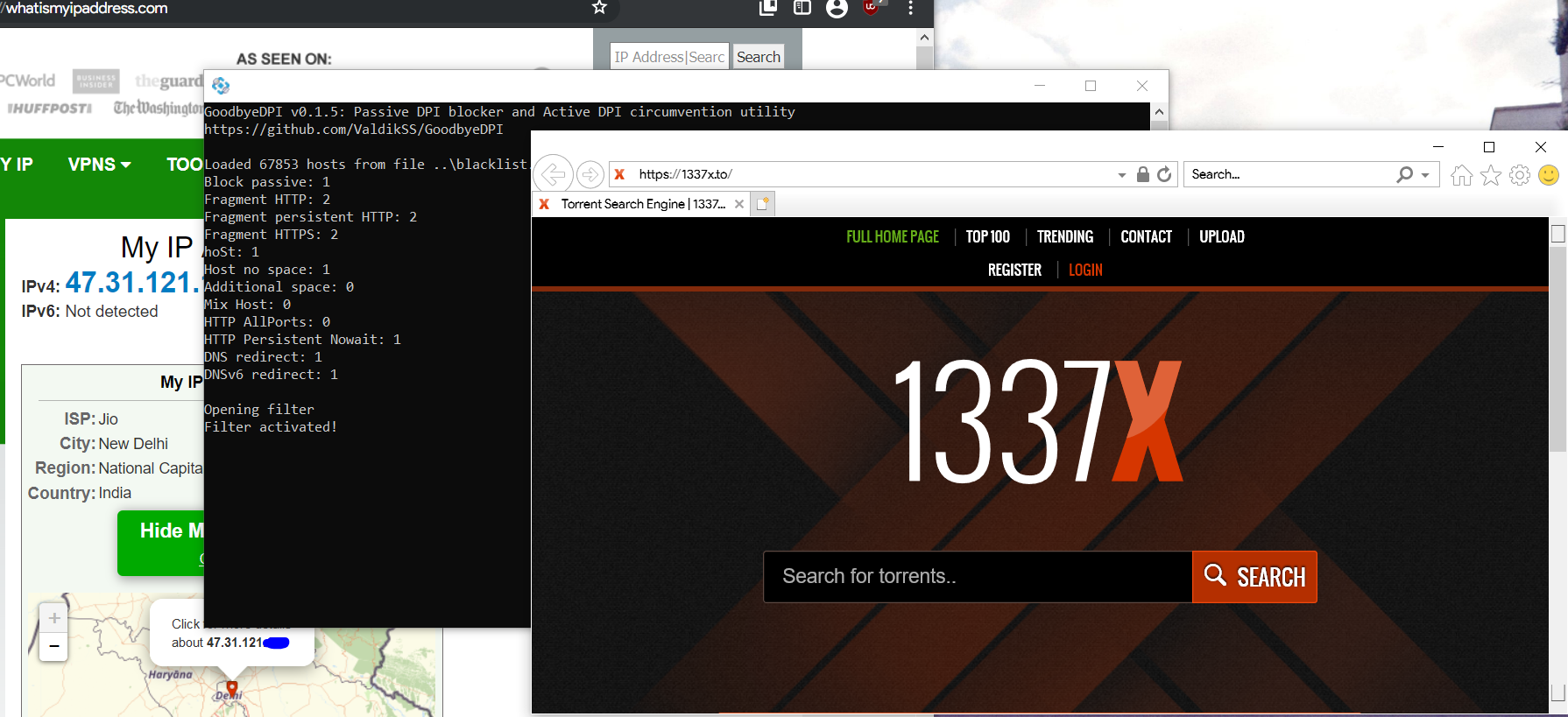Open the TOP 100 menu item
This screenshot has height=717, width=1568.
click(x=987, y=236)
